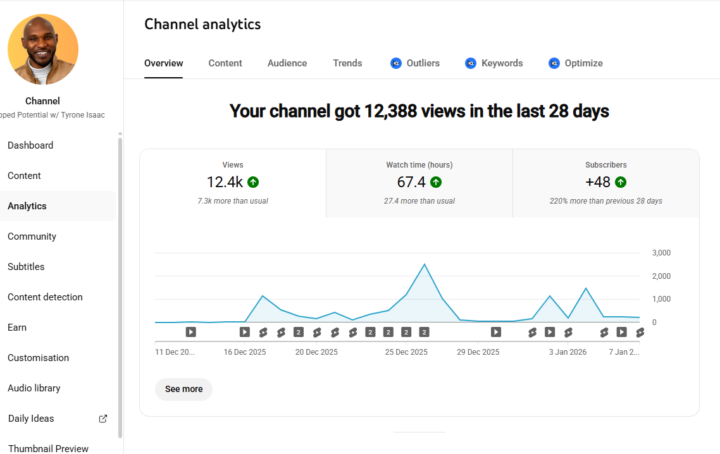The width and height of the screenshot is (720, 454).
Task: Click the '29 Dec 2025' axis date label
Action: click(478, 352)
